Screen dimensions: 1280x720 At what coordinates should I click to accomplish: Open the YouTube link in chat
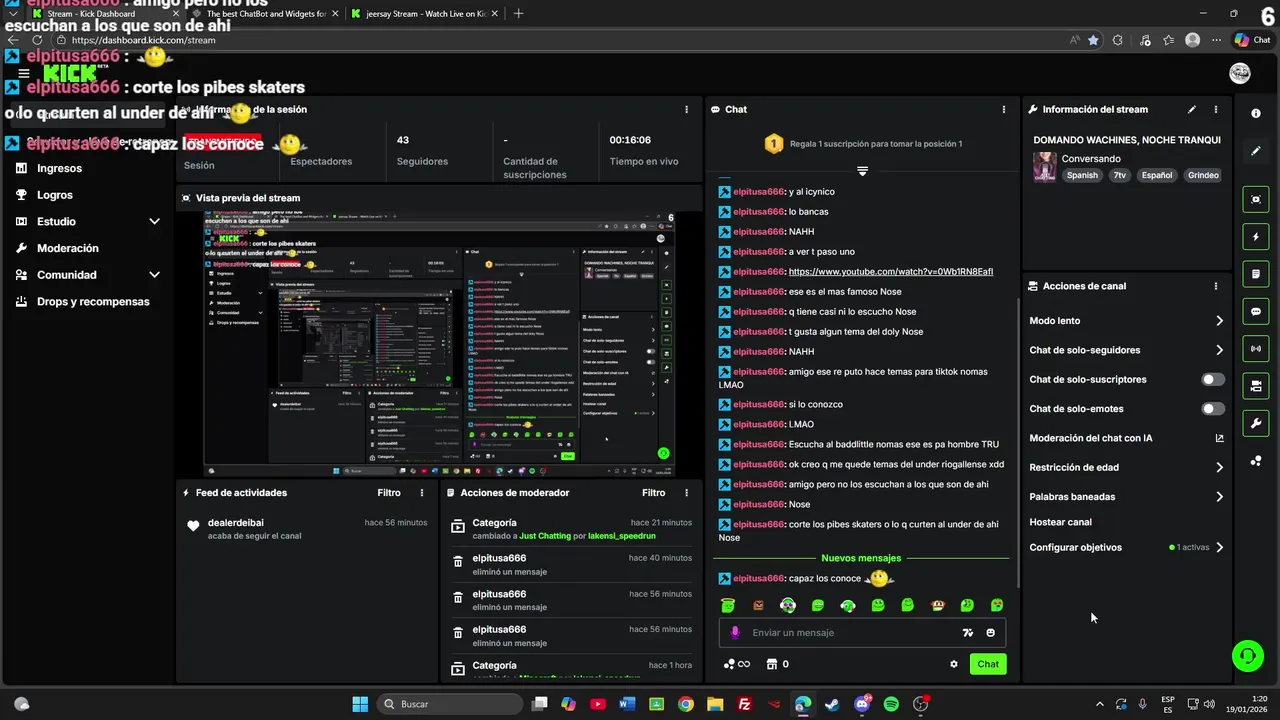890,272
